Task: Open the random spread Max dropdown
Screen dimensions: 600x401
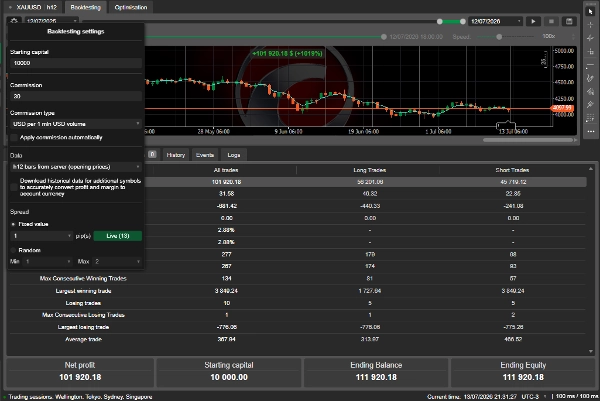Action: (x=117, y=261)
